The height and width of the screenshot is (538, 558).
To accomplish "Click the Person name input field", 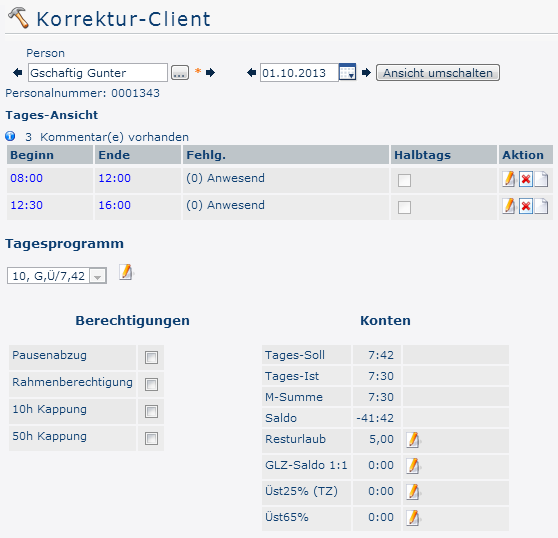I will pos(98,73).
